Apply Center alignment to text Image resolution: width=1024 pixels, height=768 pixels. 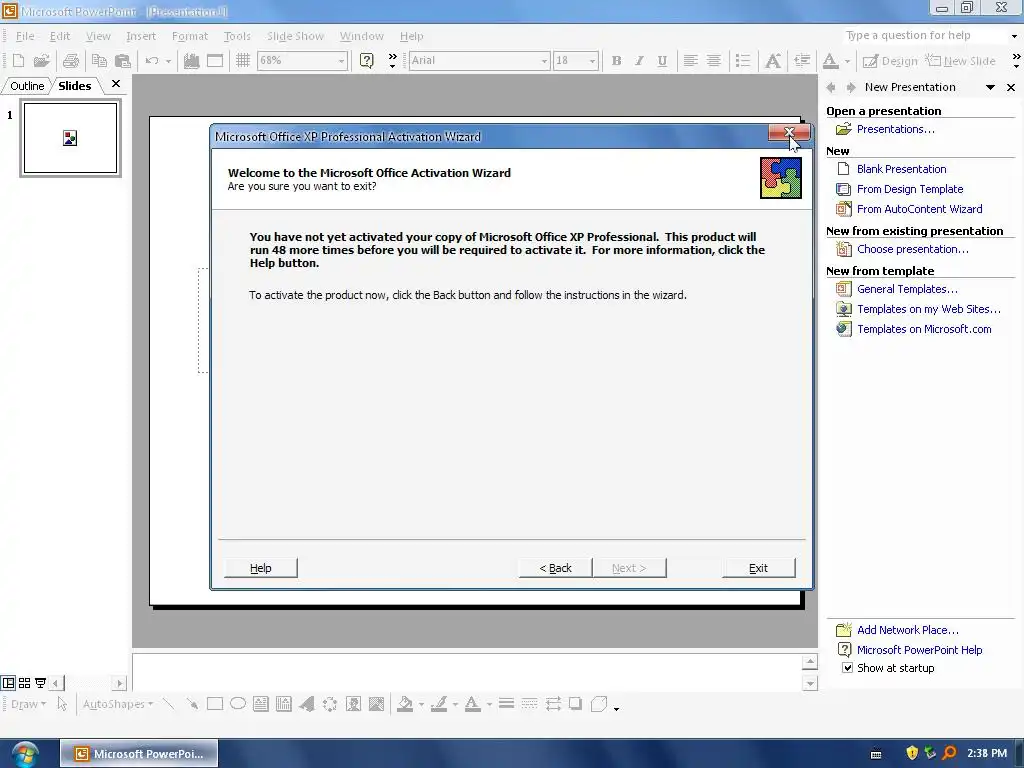coord(714,61)
